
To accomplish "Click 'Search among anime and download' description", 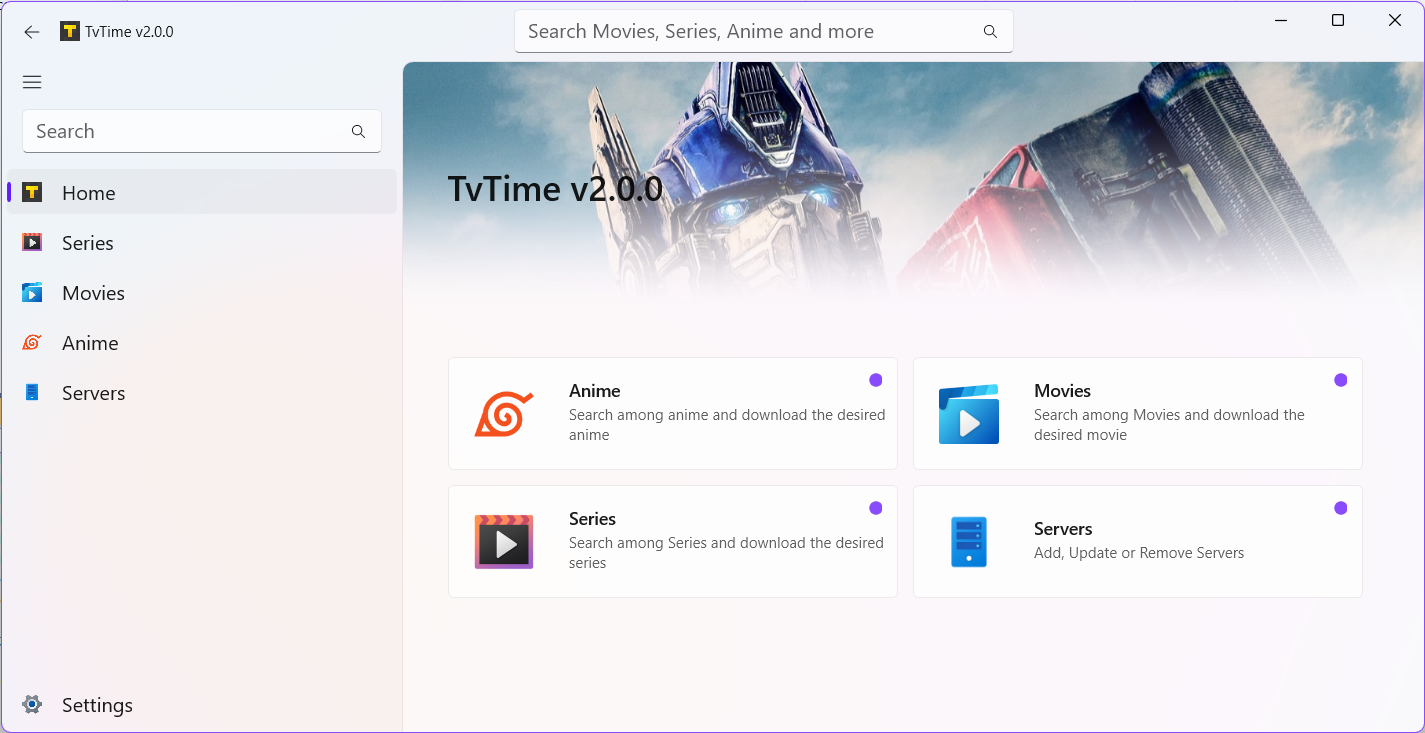I will pos(727,425).
